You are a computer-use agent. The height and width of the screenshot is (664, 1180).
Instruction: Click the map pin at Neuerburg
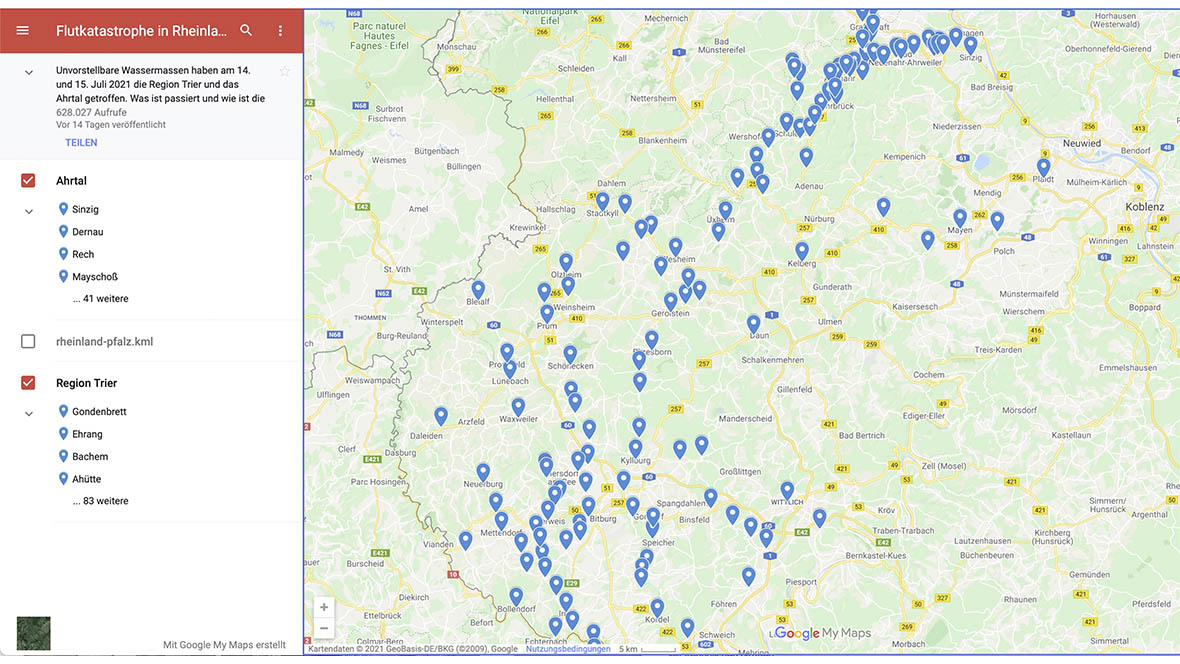tap(483, 472)
